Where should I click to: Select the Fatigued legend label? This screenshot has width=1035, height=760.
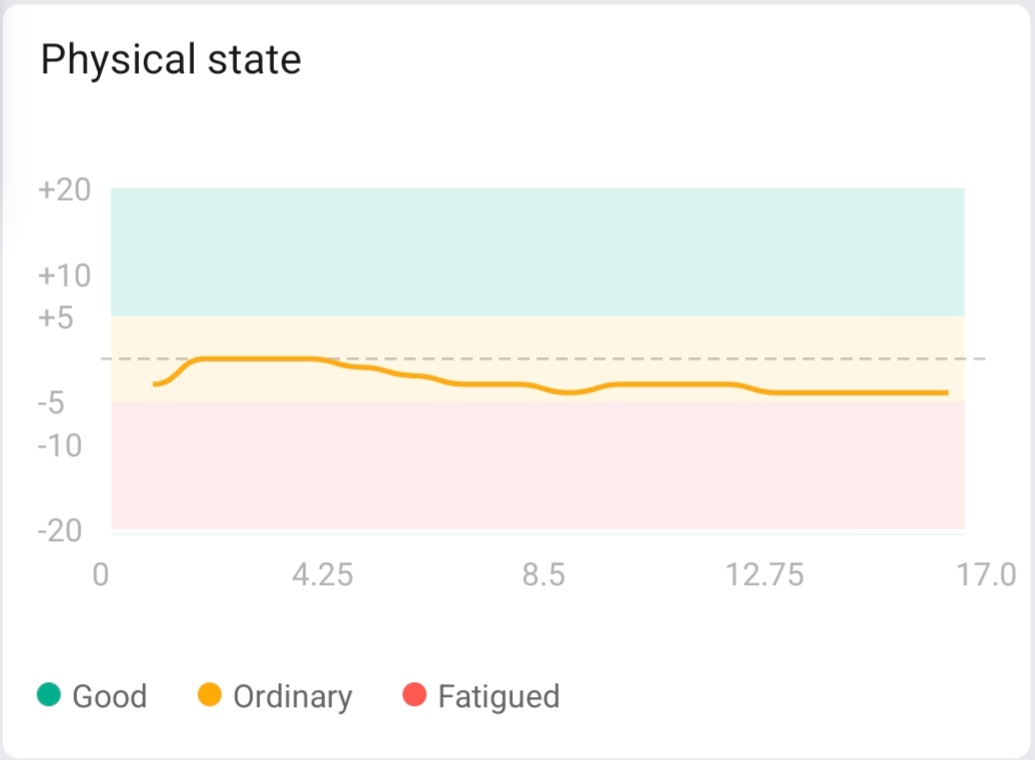point(498,696)
